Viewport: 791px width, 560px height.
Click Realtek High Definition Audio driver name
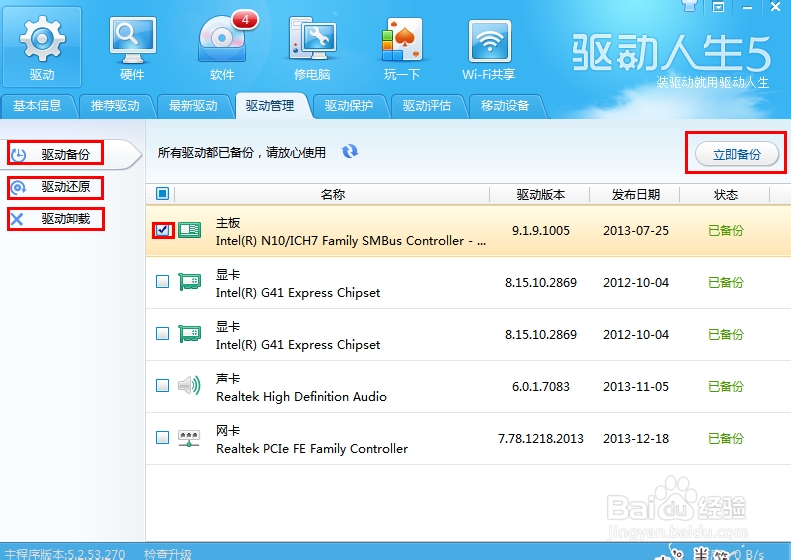point(301,397)
